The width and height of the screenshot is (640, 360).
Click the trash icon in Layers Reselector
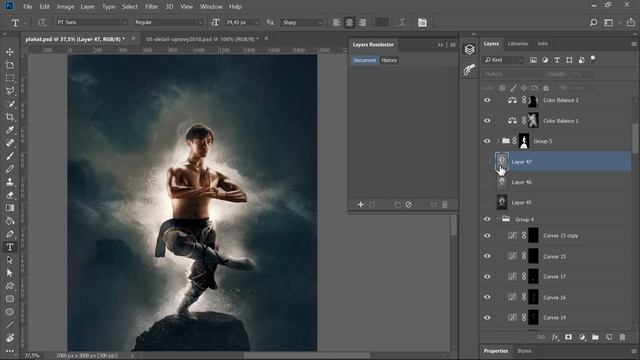point(445,204)
